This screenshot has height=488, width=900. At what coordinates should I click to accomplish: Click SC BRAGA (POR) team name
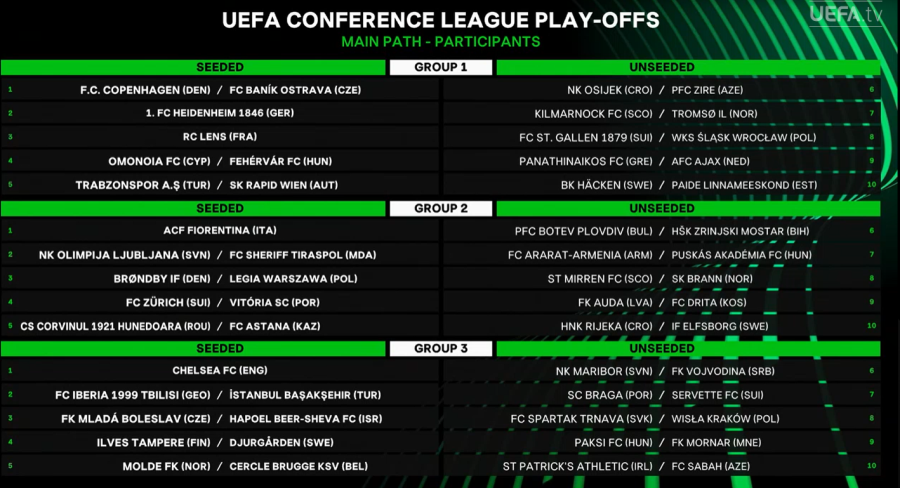pos(610,395)
